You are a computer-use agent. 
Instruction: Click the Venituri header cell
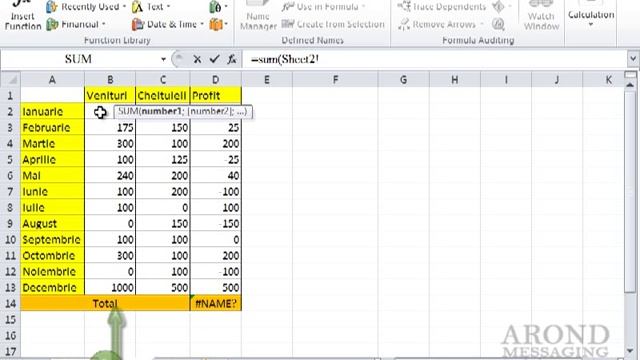(110, 96)
